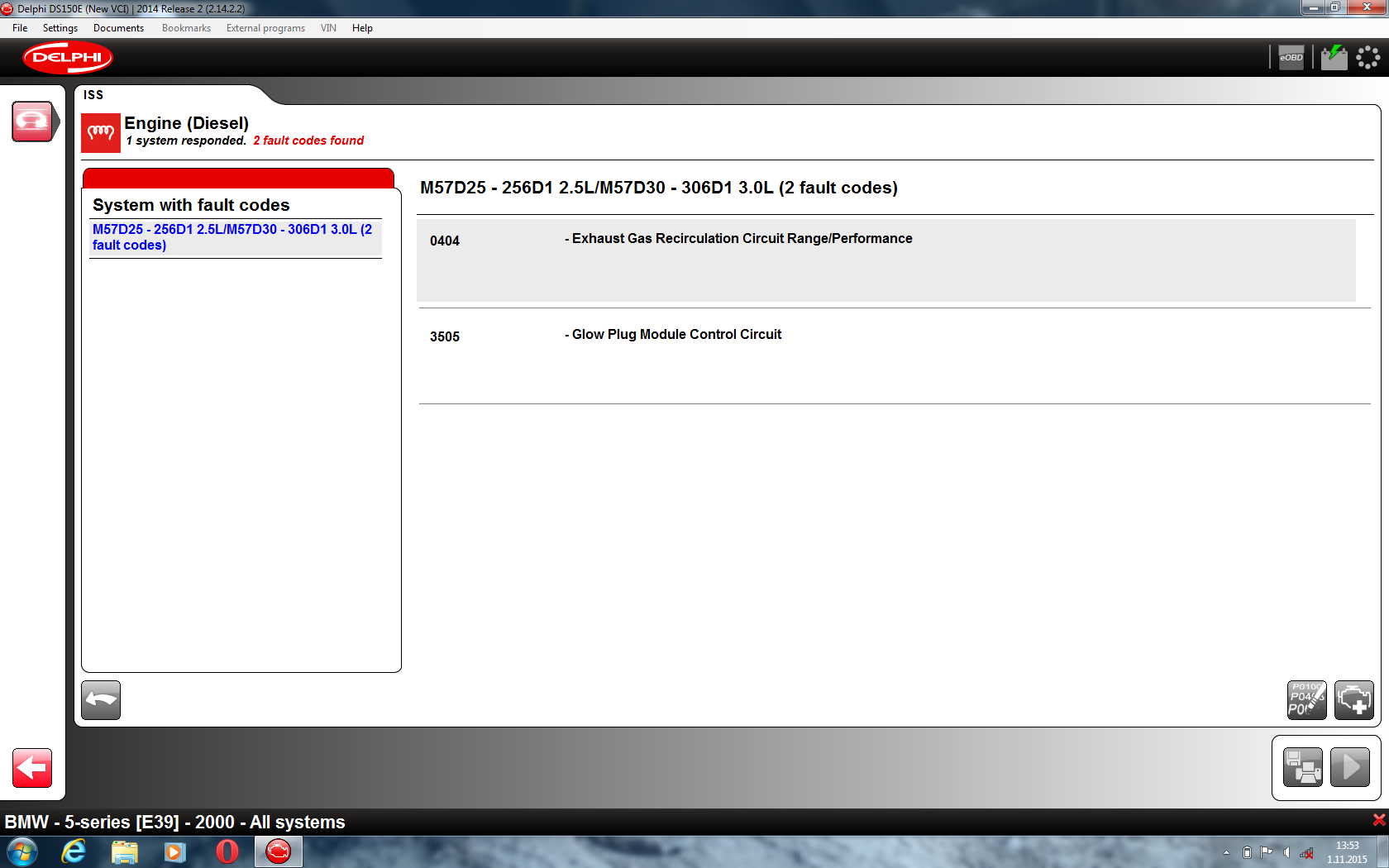The height and width of the screenshot is (868, 1389).
Task: Click the Delphi logo
Action: 68,58
